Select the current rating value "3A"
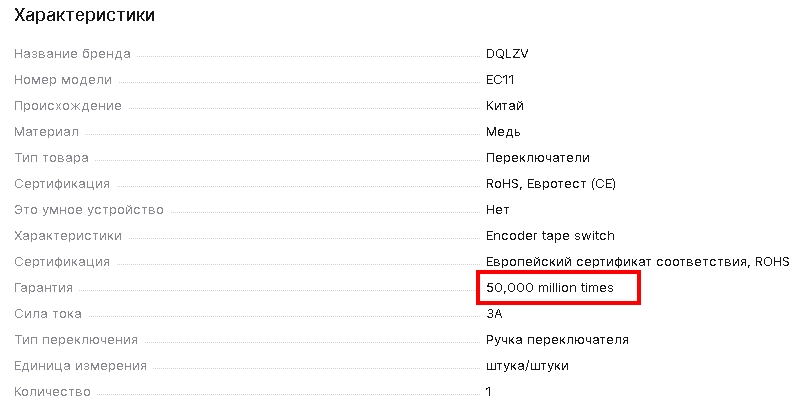 click(494, 313)
